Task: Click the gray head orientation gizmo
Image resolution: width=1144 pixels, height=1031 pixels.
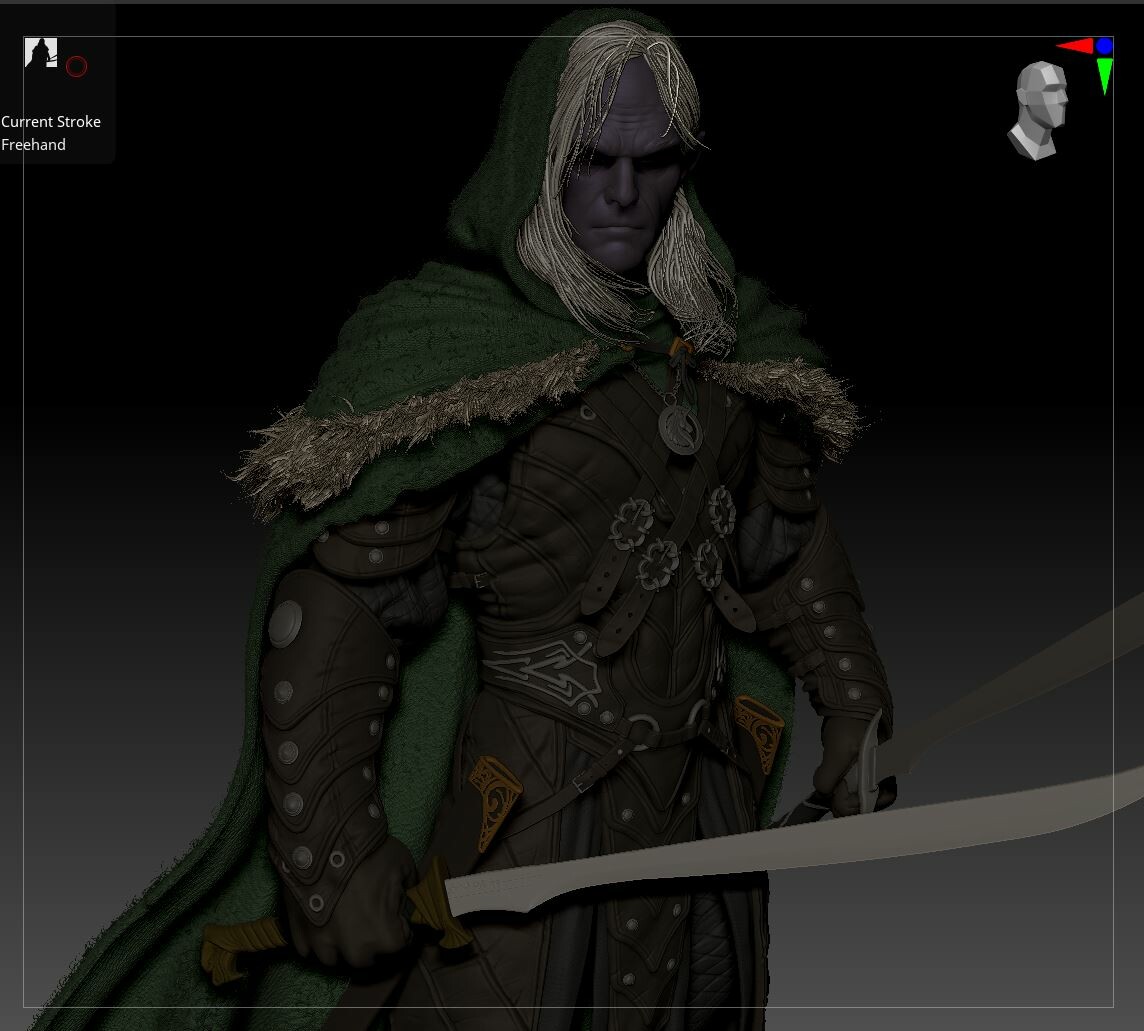Action: (1038, 110)
